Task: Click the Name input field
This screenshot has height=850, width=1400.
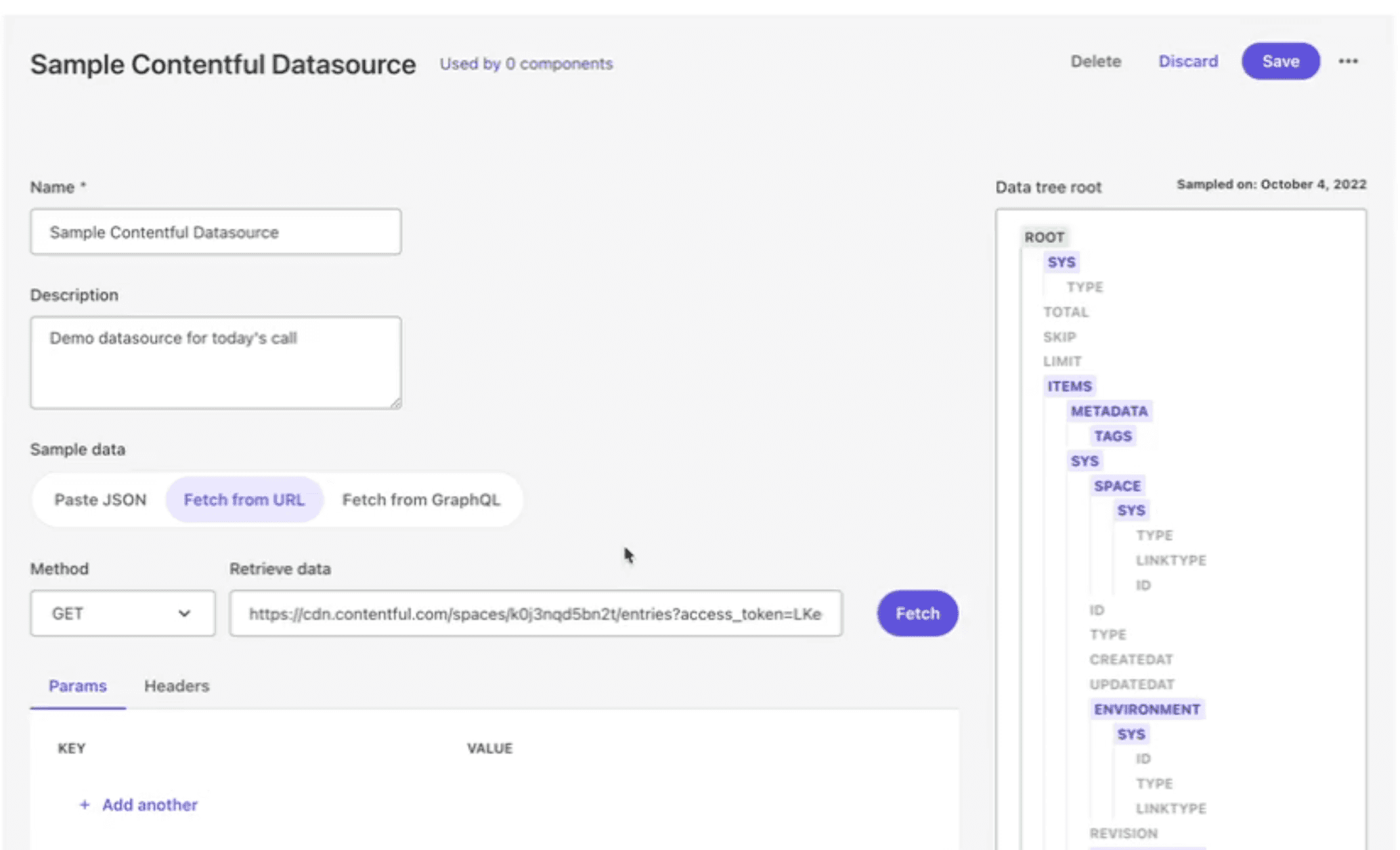Action: (x=215, y=232)
